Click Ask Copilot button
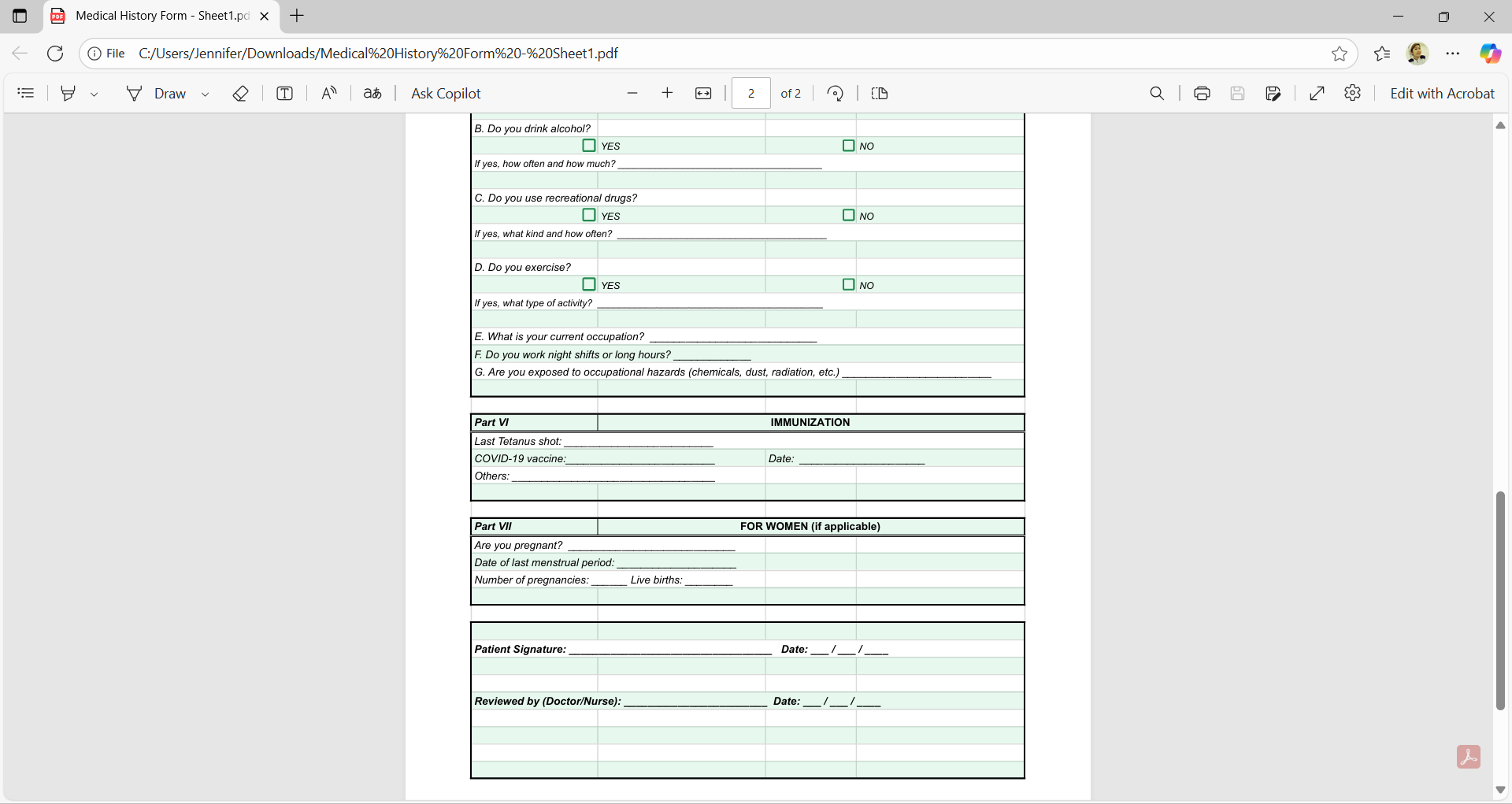The width and height of the screenshot is (1512, 804). point(446,94)
